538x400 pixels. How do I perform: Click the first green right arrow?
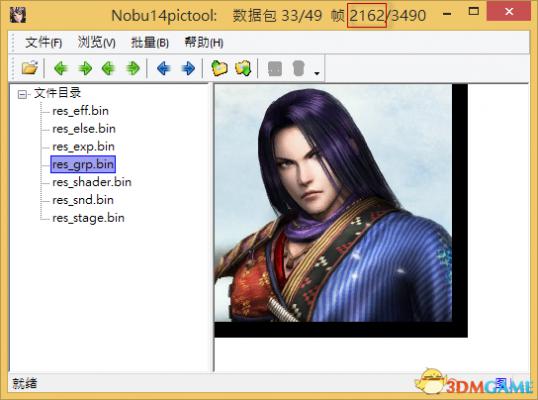(x=85, y=68)
